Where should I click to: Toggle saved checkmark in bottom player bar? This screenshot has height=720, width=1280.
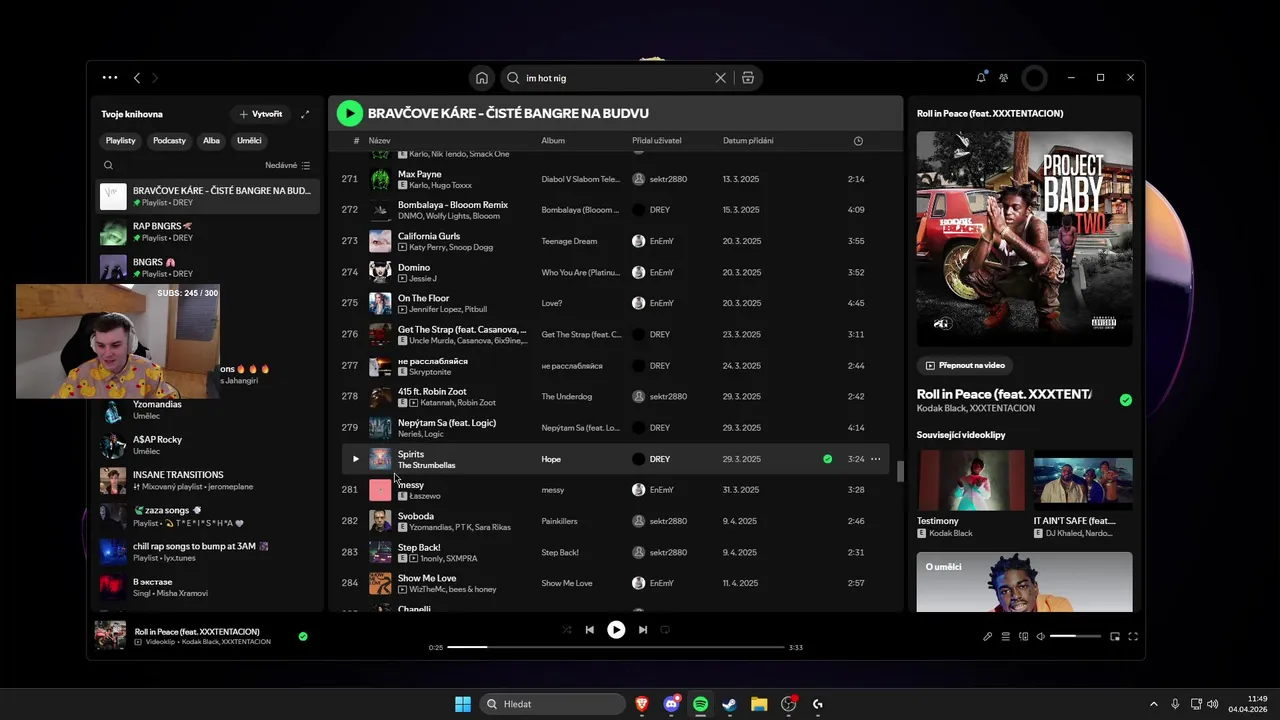(303, 636)
